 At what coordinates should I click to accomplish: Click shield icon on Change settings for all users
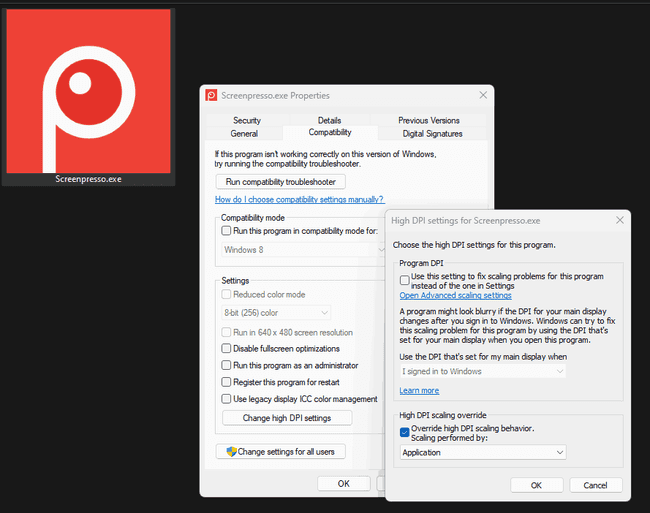pyautogui.click(x=231, y=451)
